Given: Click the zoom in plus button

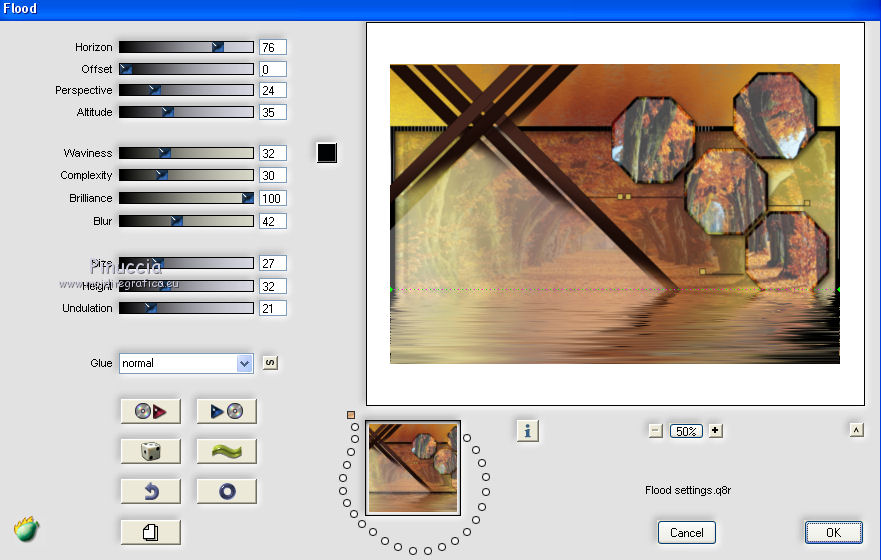Looking at the screenshot, I should [715, 431].
